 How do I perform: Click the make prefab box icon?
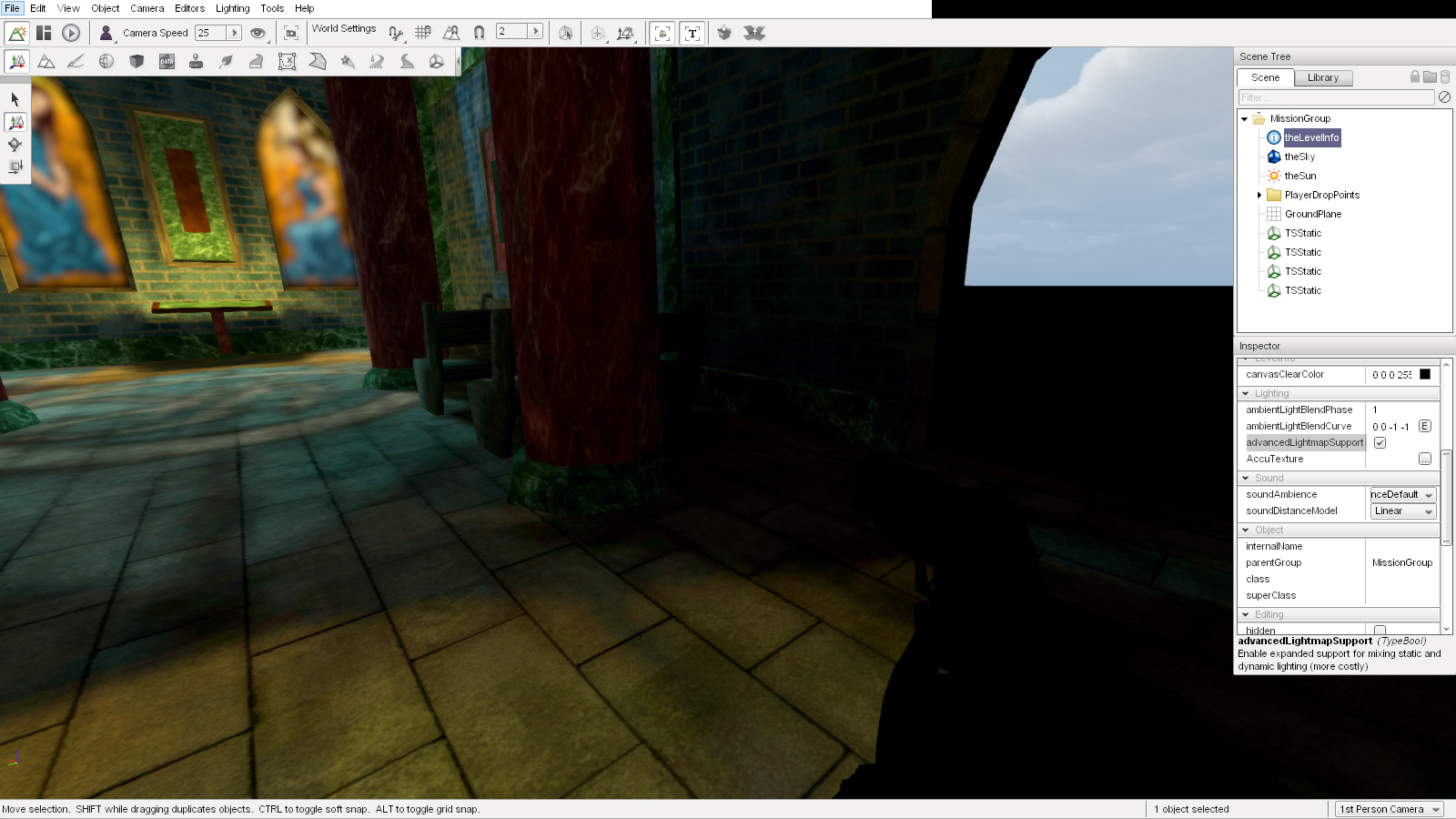click(724, 33)
